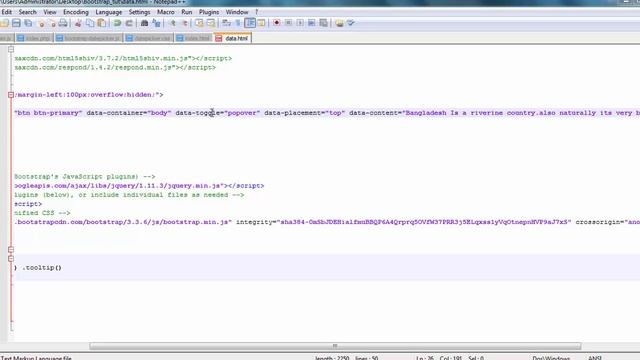Toggle the indent guide button

[250, 23]
